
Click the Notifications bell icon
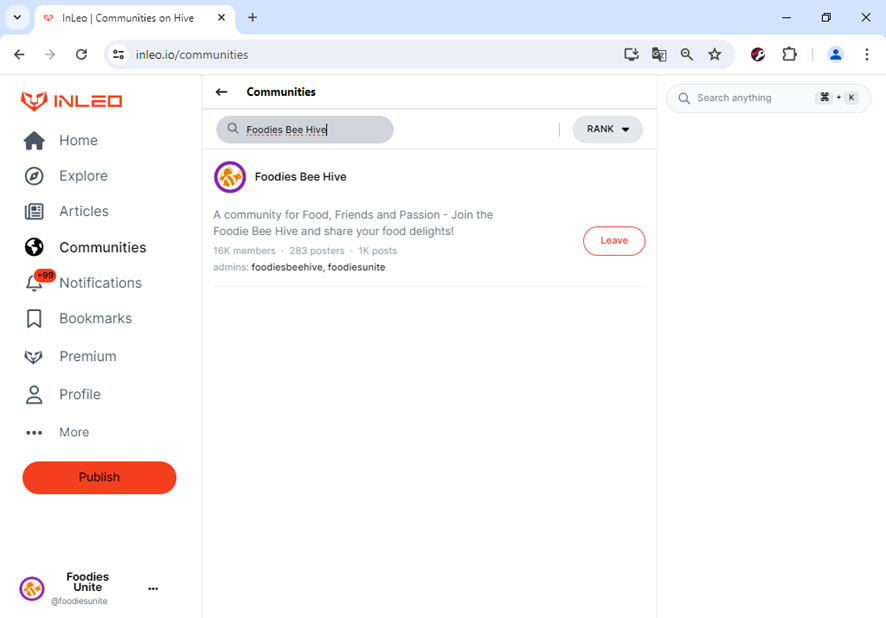click(34, 283)
